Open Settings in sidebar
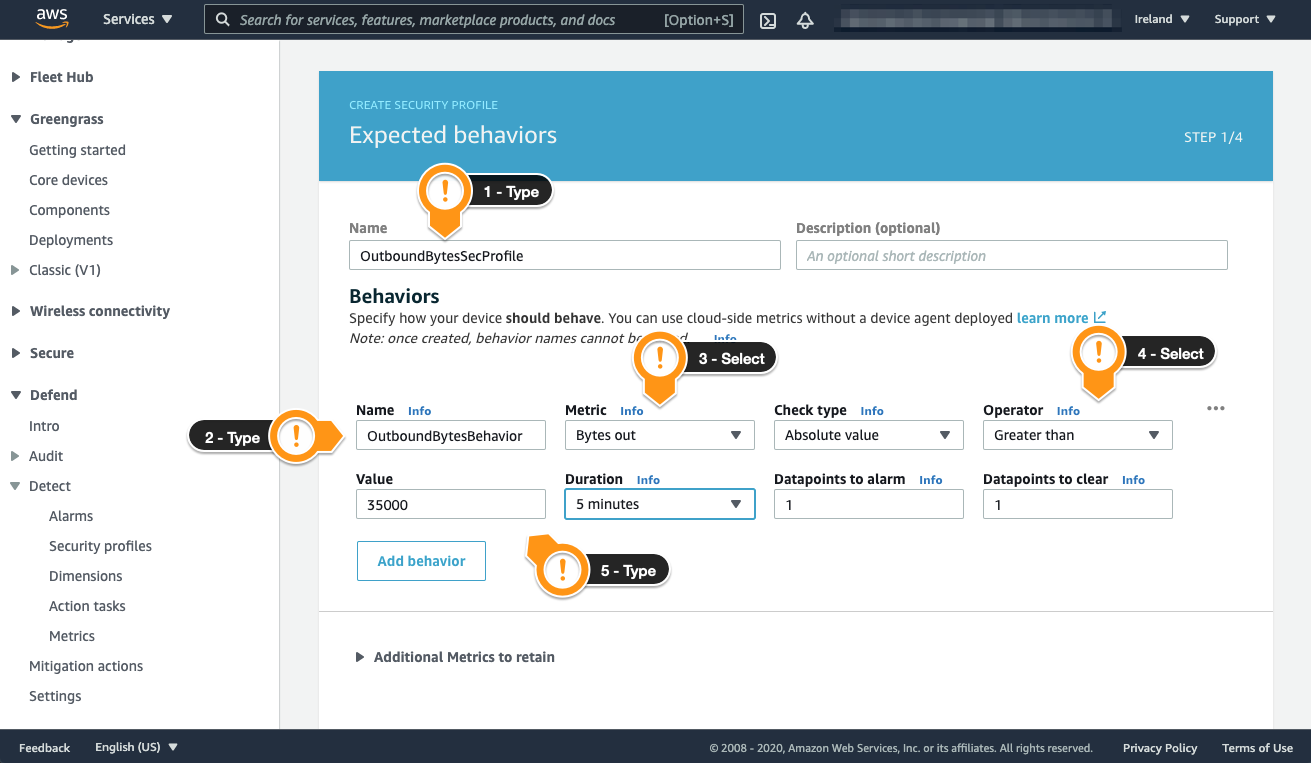 [55, 696]
